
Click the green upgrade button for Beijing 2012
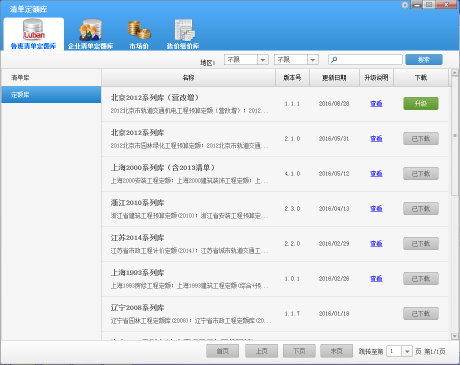click(421, 104)
